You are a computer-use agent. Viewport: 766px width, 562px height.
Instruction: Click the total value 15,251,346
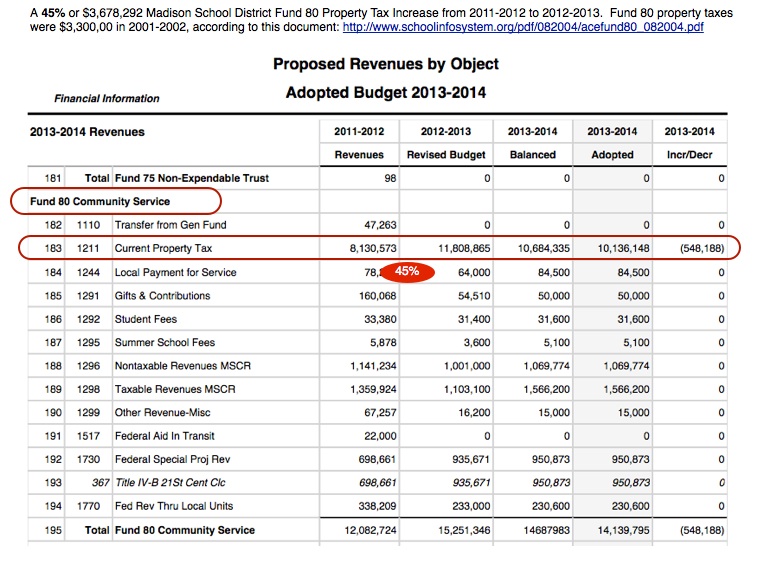(464, 530)
